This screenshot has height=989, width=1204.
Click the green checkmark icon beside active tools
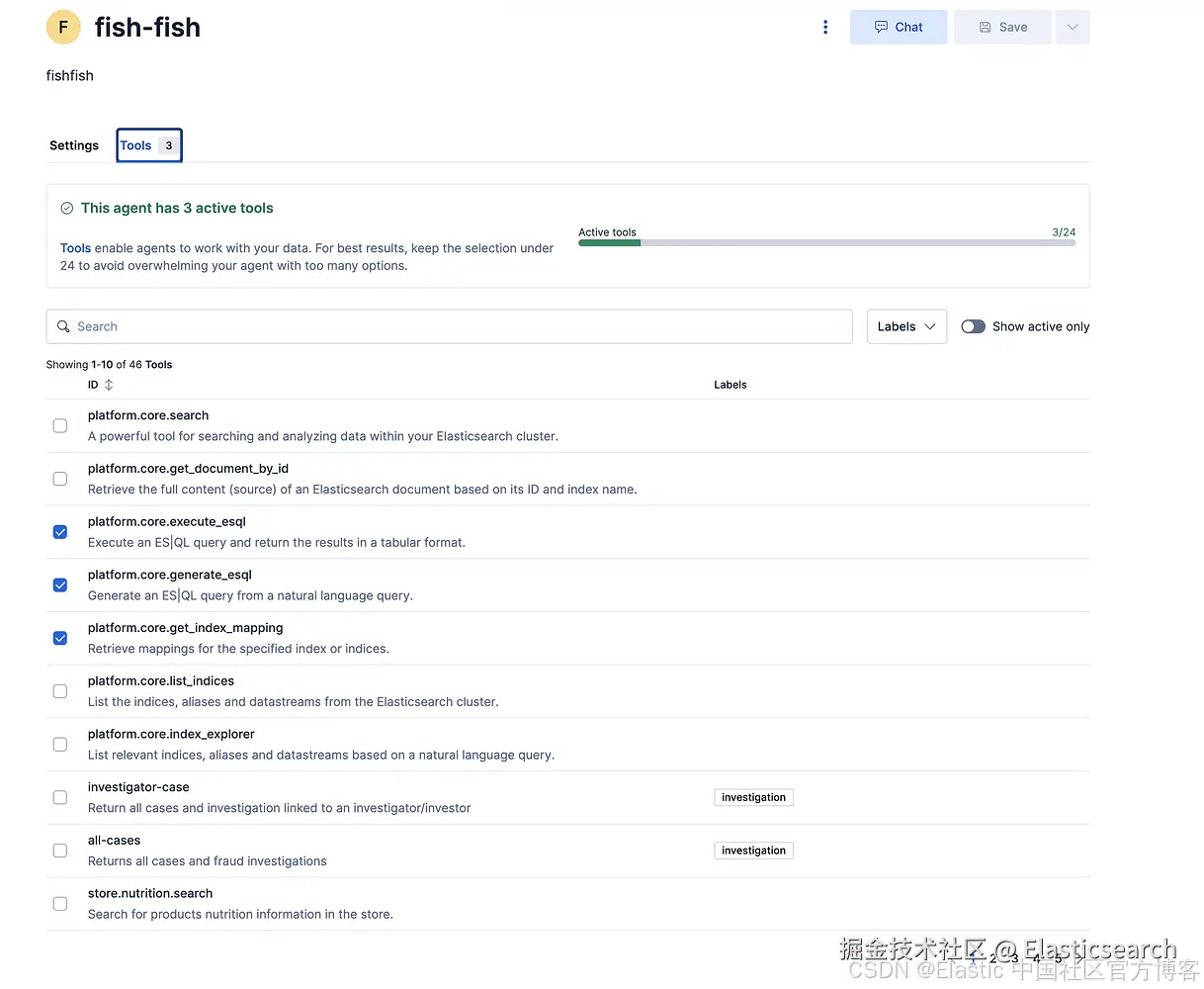coord(67,208)
